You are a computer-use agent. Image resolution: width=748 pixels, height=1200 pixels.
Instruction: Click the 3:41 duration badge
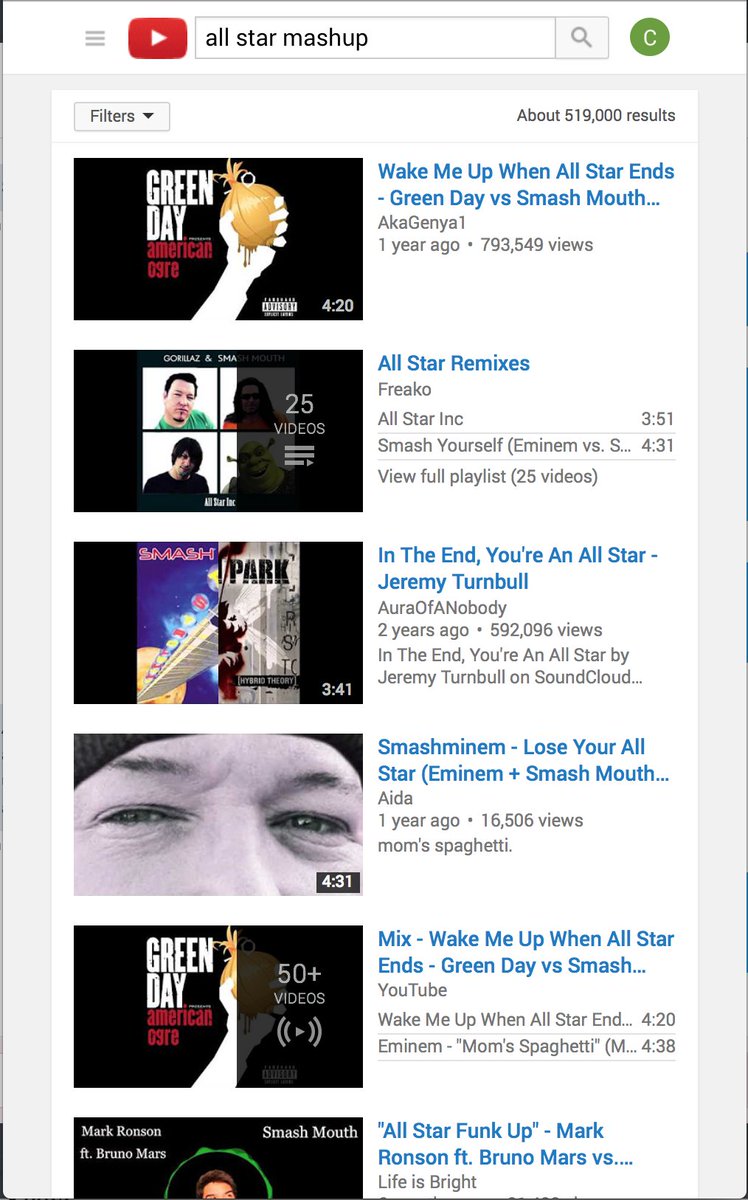[x=337, y=689]
